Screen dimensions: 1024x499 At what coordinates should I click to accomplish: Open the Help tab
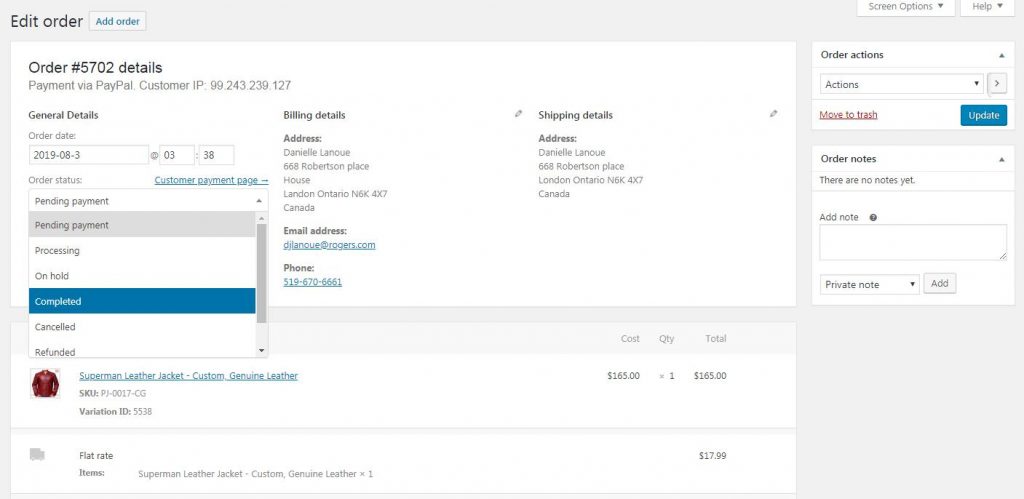point(987,7)
